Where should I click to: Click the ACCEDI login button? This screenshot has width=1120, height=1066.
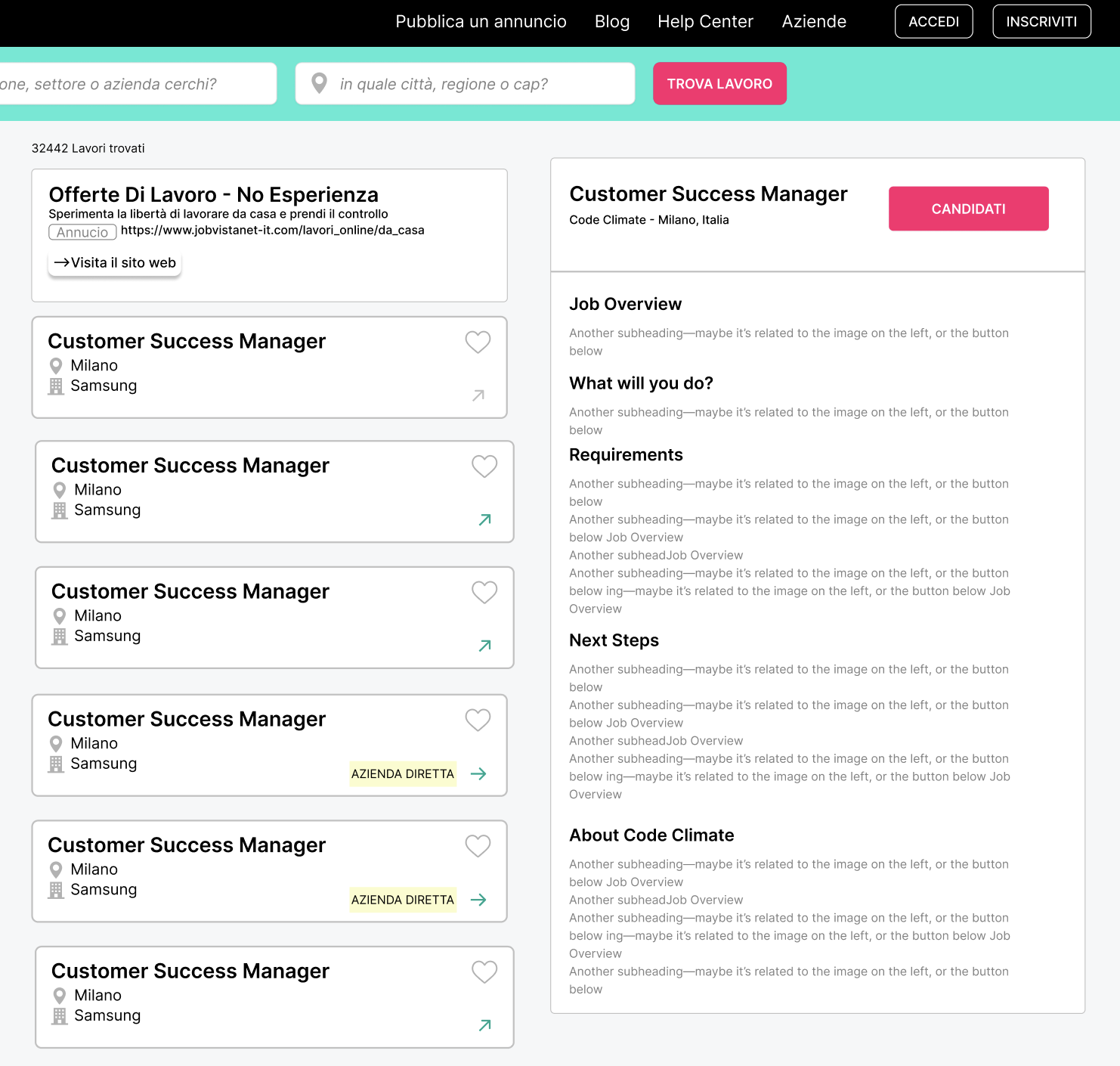934,21
